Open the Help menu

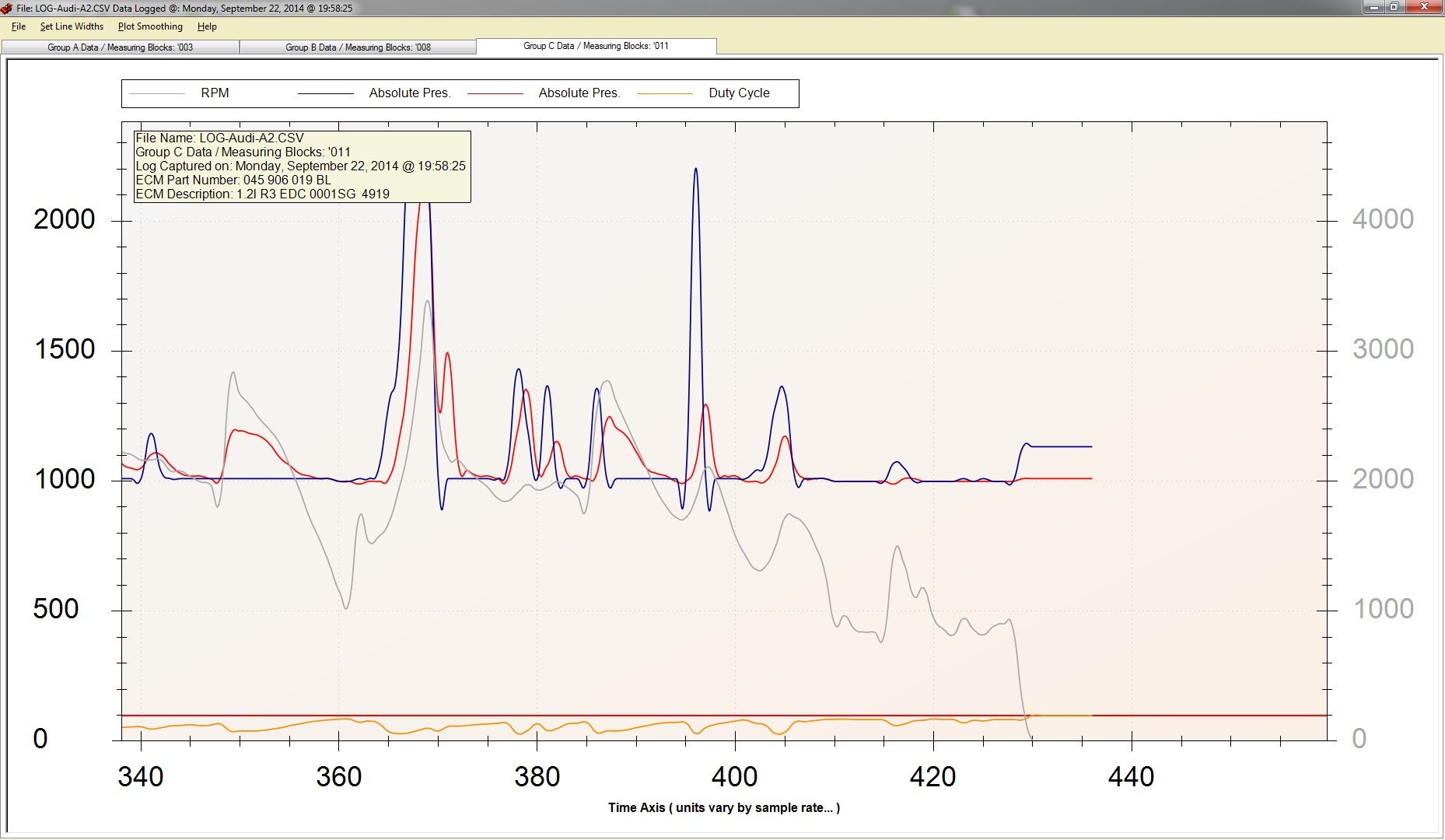pos(207,26)
